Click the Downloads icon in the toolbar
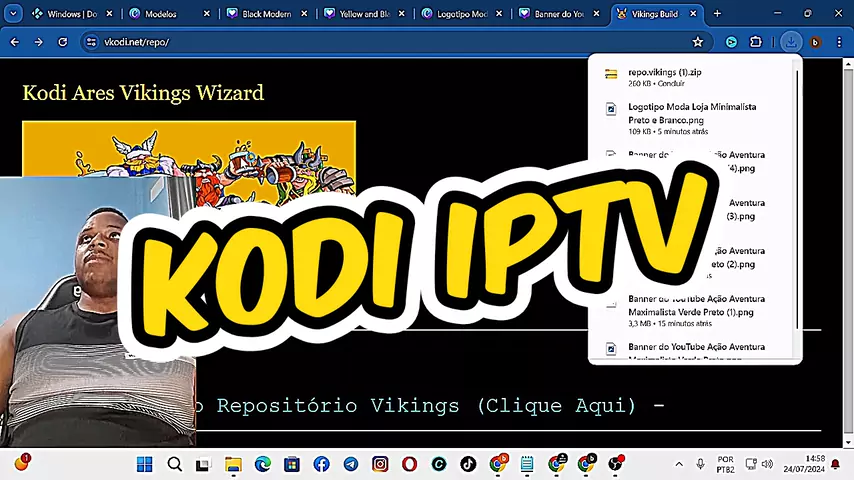 click(x=791, y=42)
